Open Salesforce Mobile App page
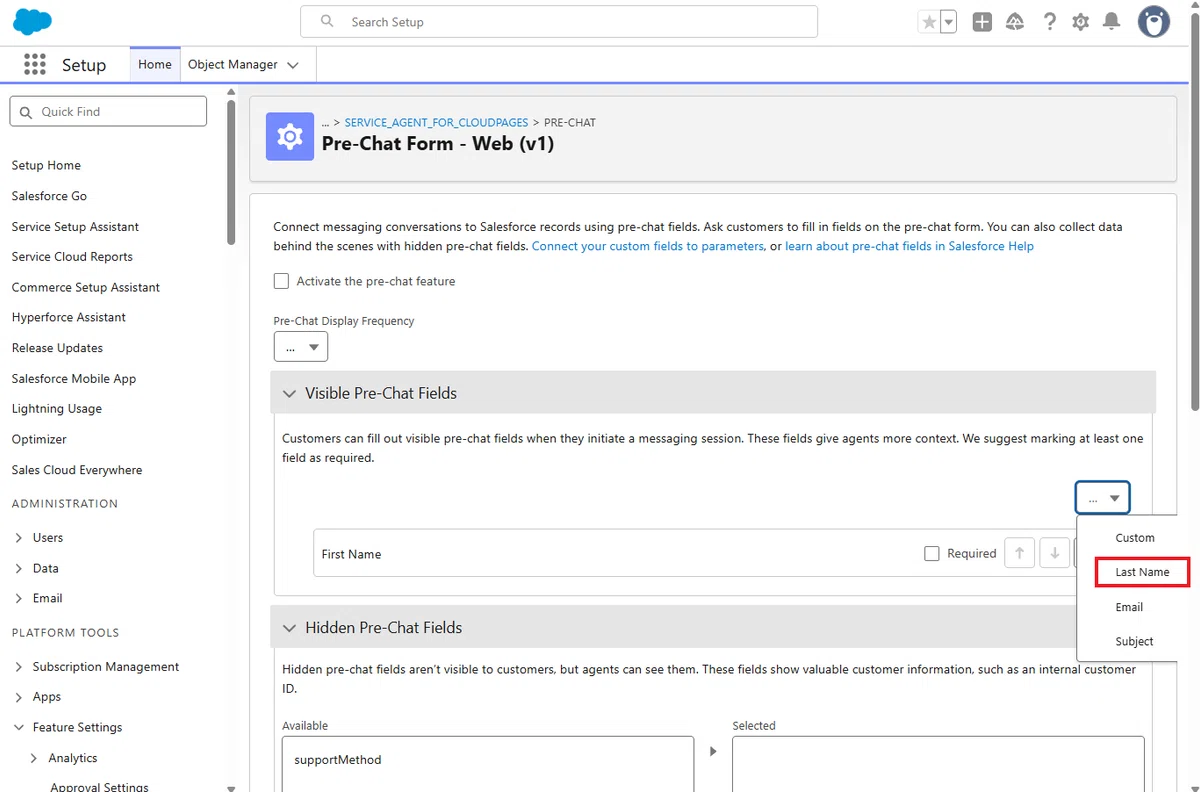 click(73, 379)
